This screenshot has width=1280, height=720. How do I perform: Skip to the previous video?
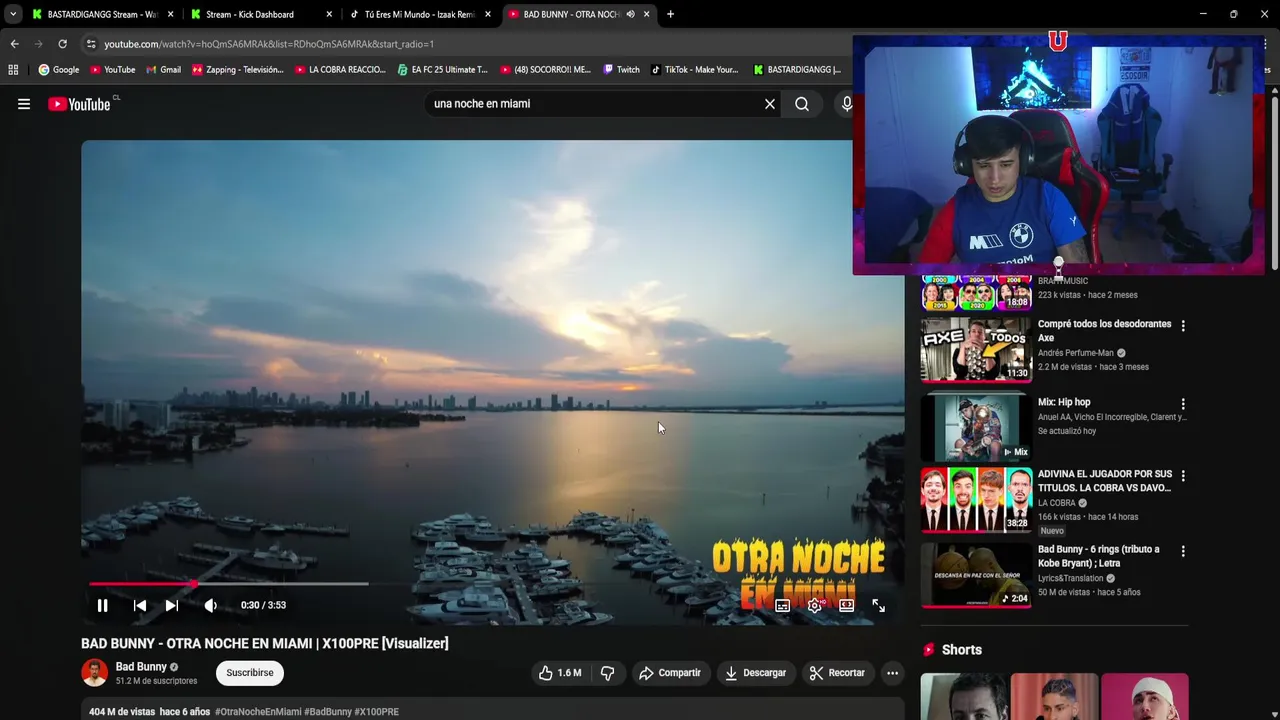(x=140, y=605)
